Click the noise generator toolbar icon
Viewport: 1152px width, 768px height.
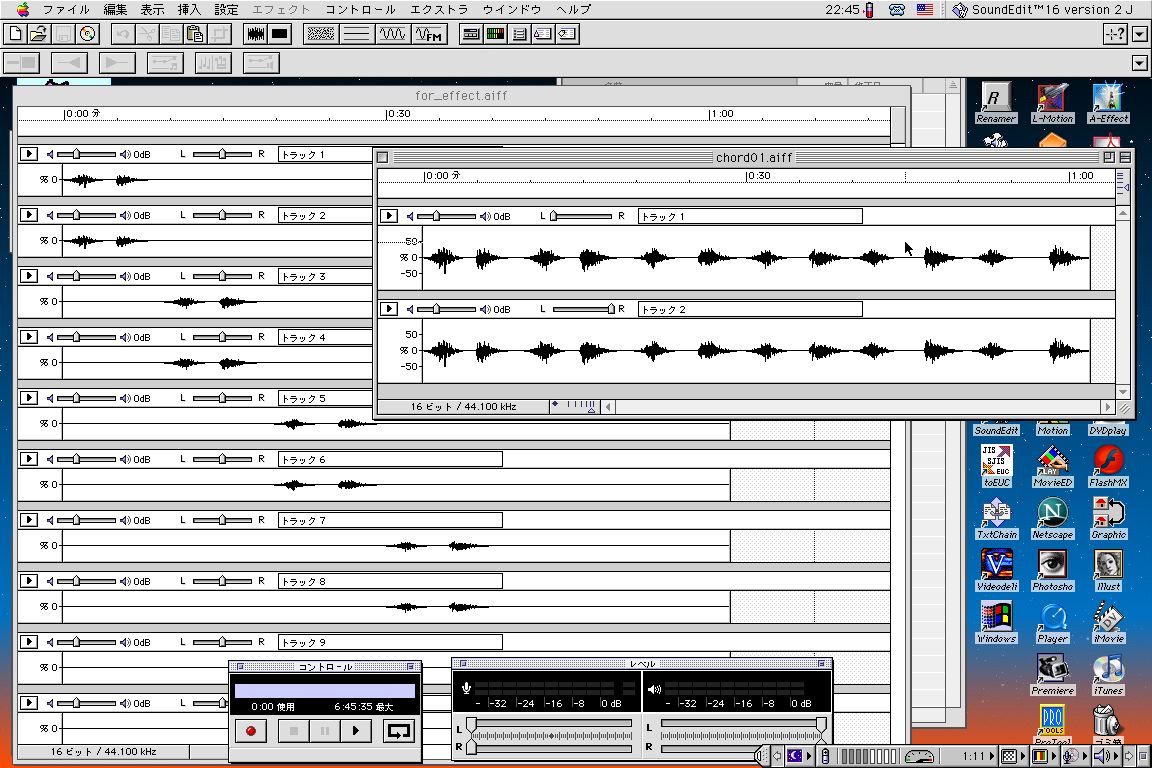coord(320,34)
